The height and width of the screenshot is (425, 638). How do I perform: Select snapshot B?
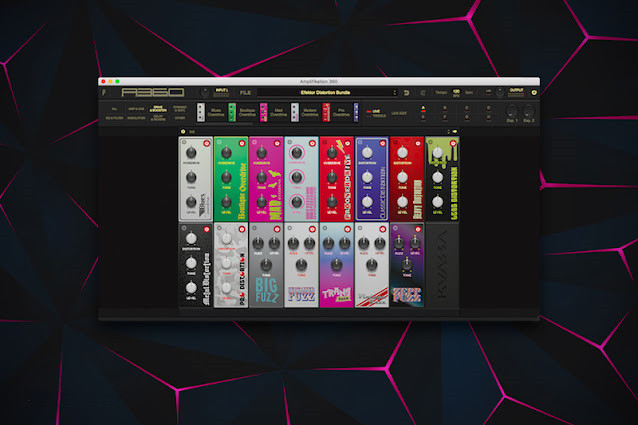coord(445,108)
